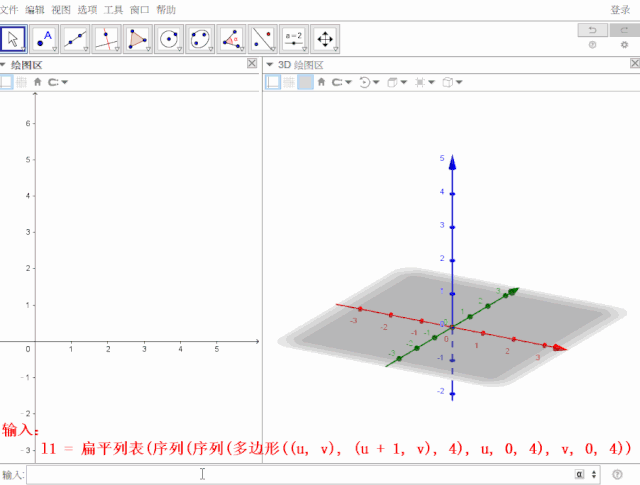Open the 选项 menu
Screen dimensions: 640x485
(x=87, y=9)
